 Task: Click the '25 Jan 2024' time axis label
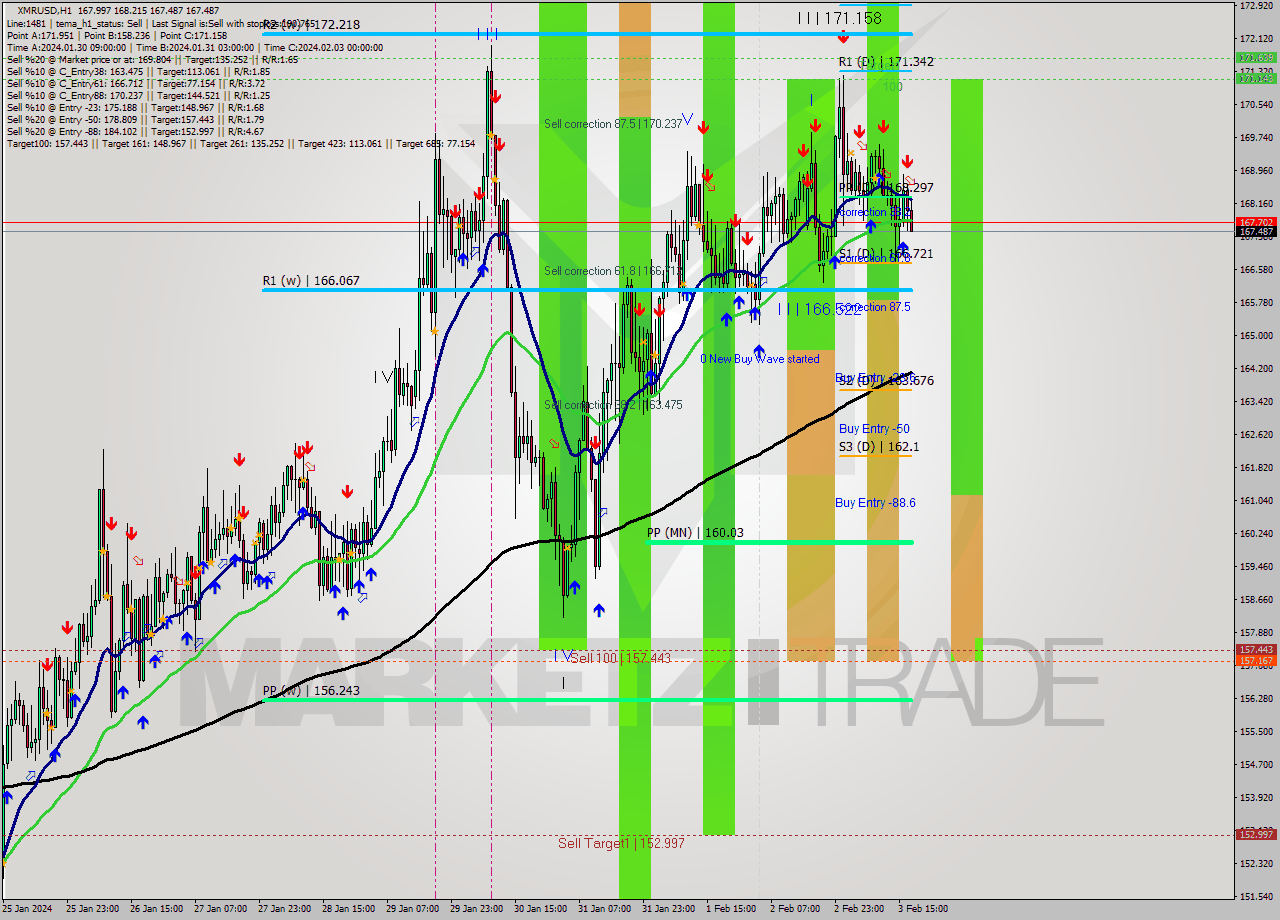28,909
